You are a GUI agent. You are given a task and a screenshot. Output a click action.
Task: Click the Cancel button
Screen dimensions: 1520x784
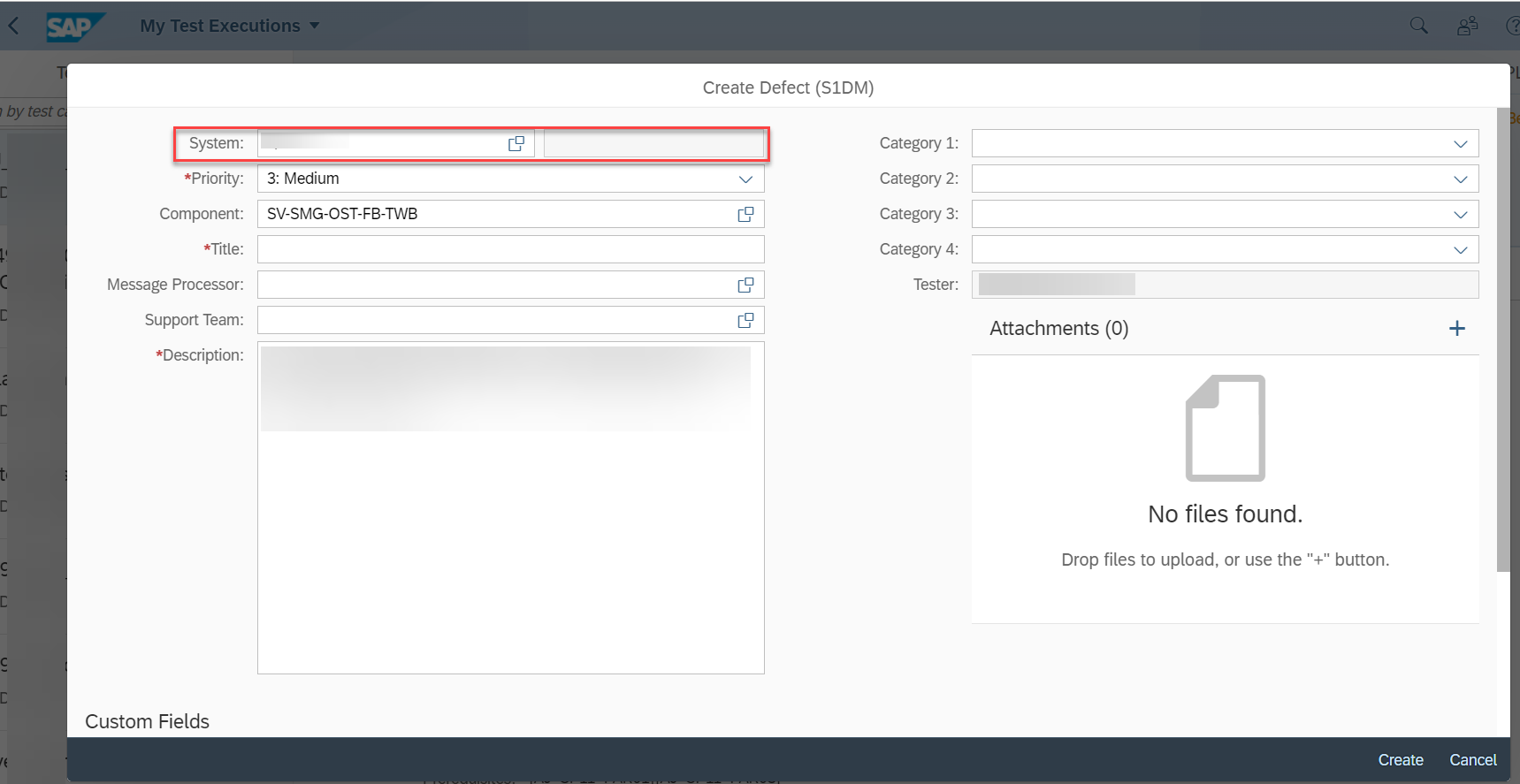1473,760
